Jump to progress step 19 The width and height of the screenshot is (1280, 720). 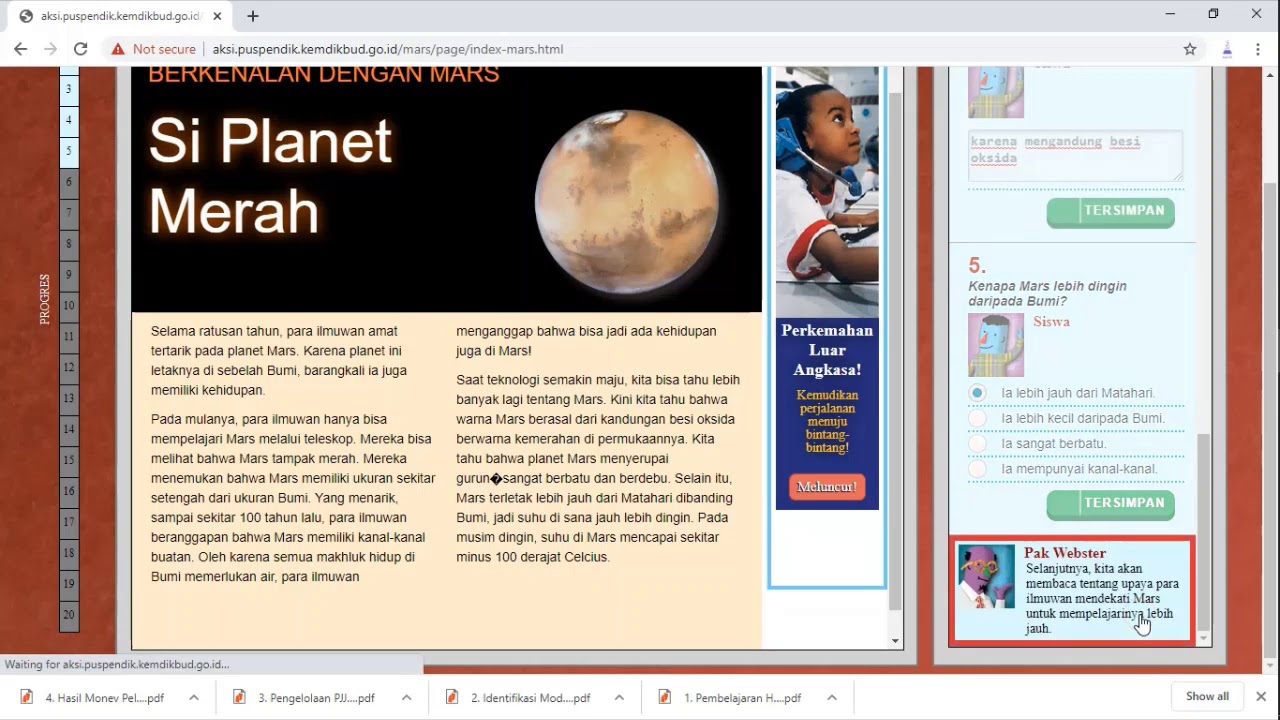[69, 585]
